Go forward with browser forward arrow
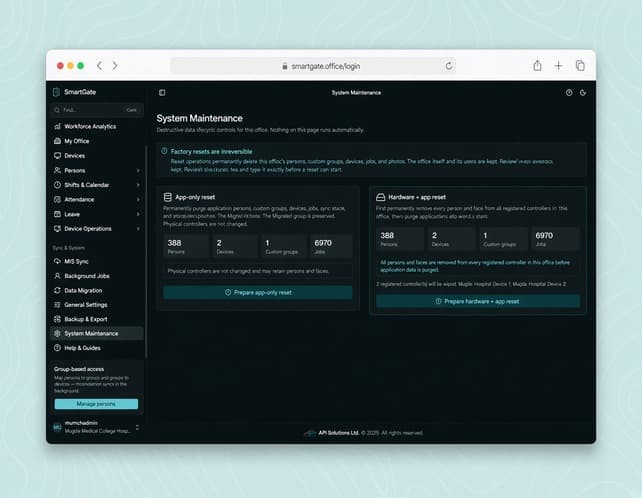This screenshot has width=642, height=498. [115, 66]
